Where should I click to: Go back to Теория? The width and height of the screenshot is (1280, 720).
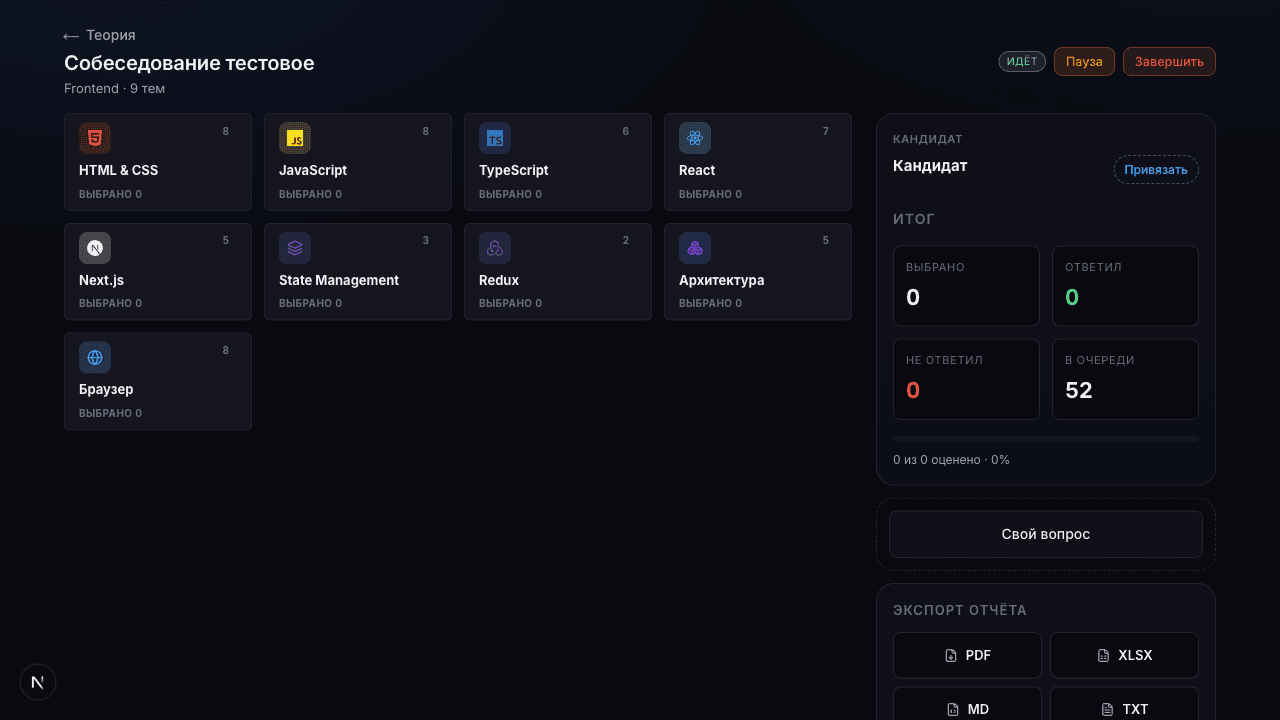[x=99, y=35]
